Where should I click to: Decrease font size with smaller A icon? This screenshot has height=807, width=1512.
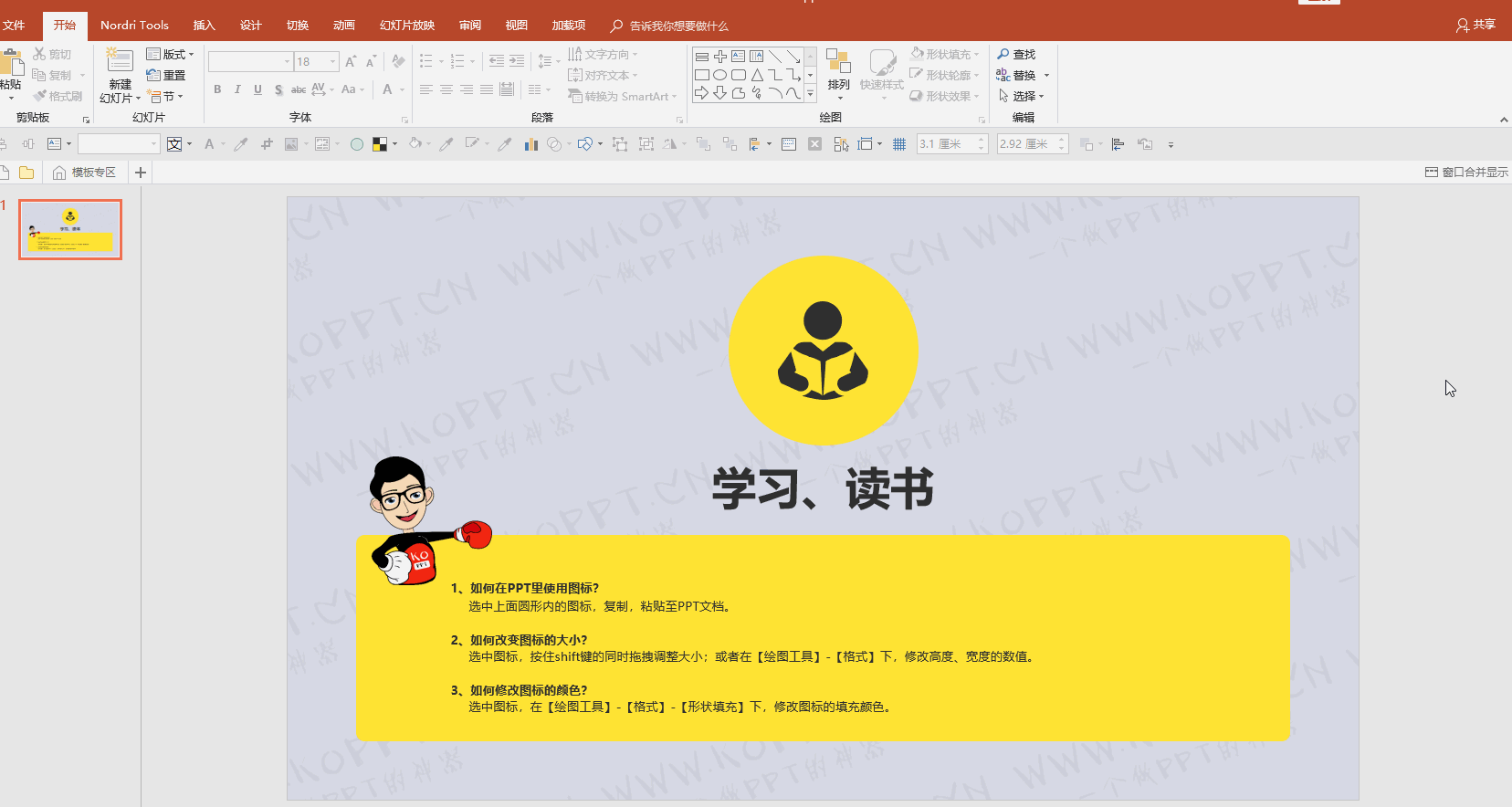click(370, 61)
